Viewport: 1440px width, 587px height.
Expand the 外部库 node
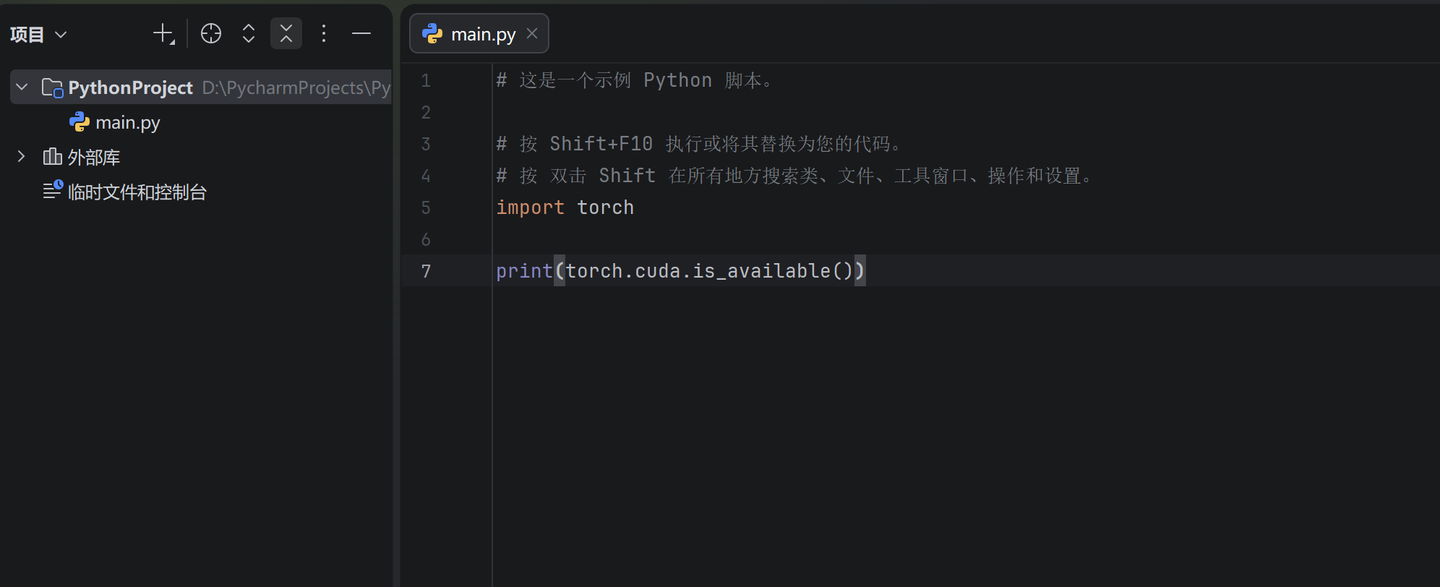point(22,157)
